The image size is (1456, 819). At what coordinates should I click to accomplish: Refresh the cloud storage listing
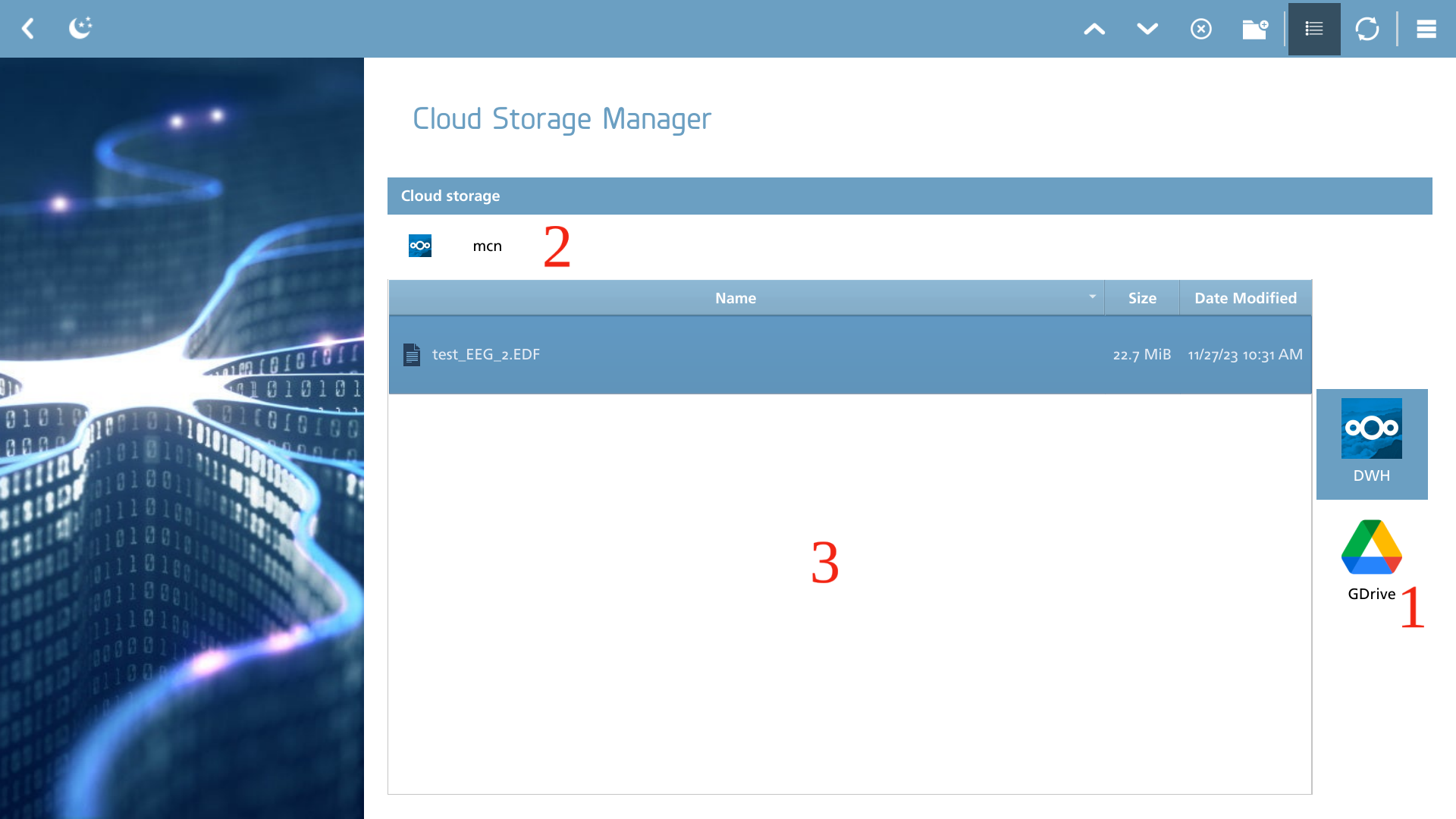(1367, 29)
